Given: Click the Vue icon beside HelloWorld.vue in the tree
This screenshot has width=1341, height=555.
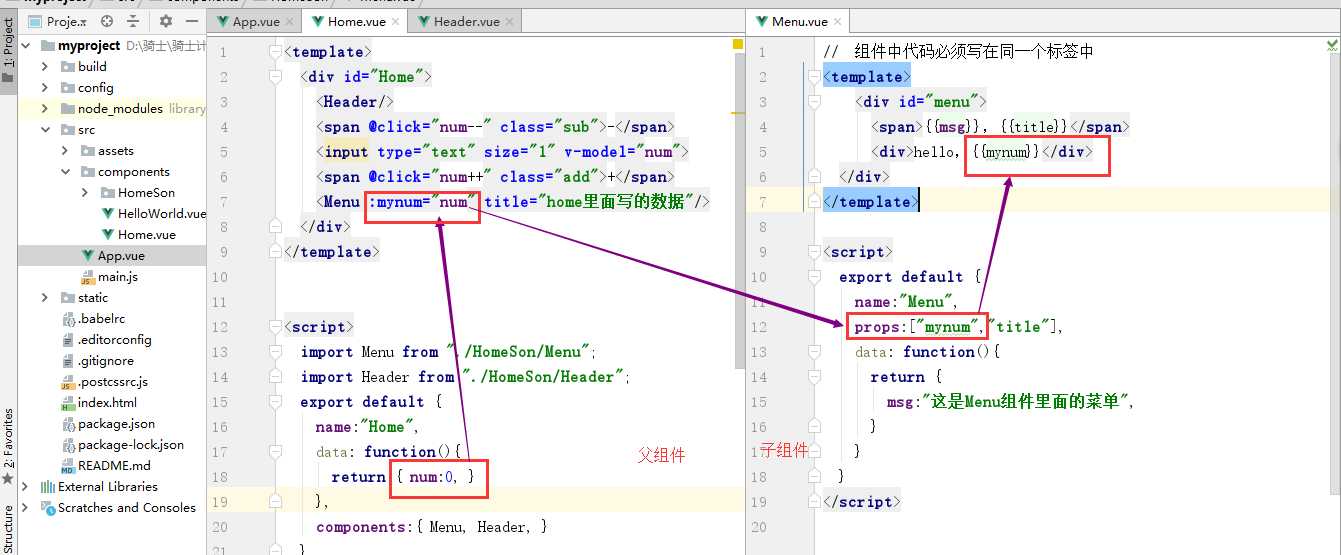Looking at the screenshot, I should point(108,213).
